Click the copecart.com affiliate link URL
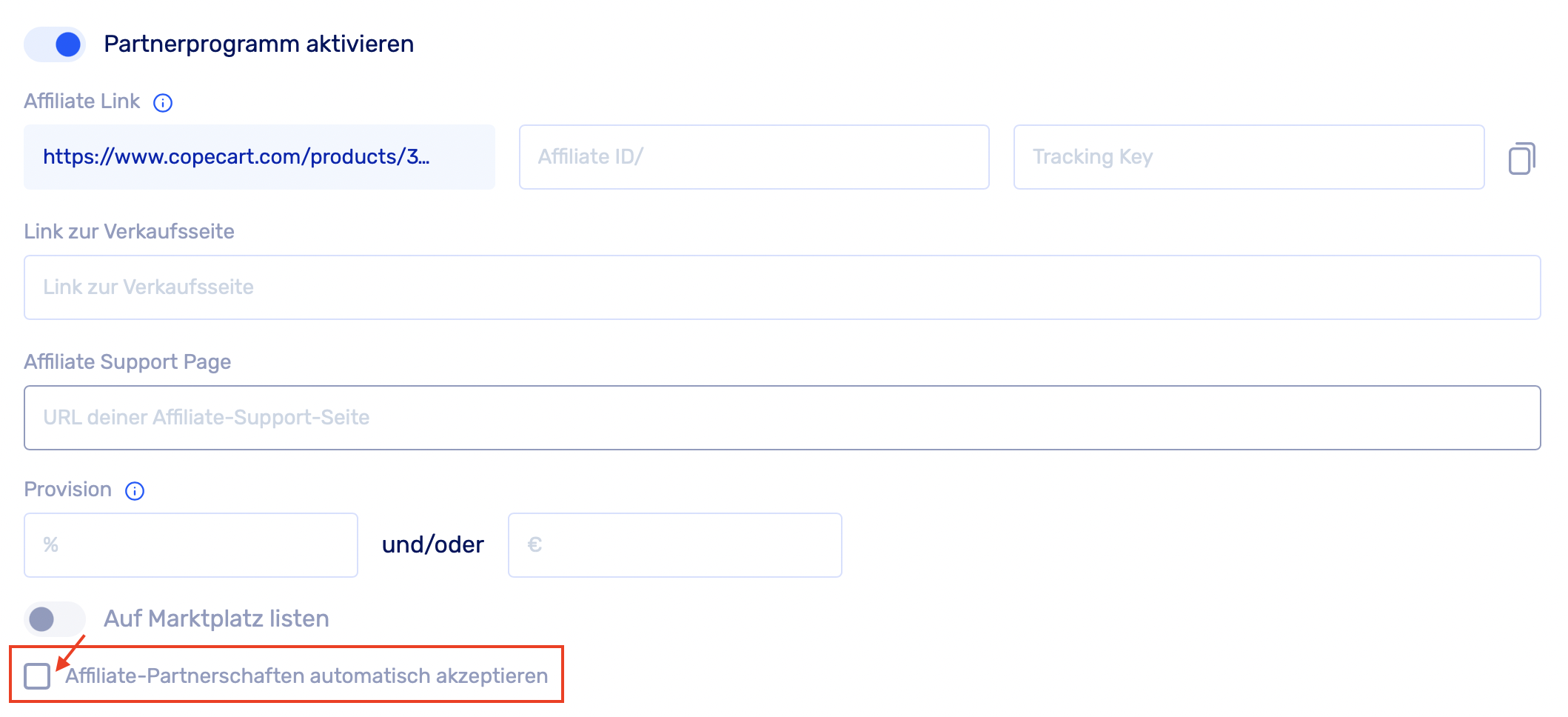1568x717 pixels. click(237, 157)
